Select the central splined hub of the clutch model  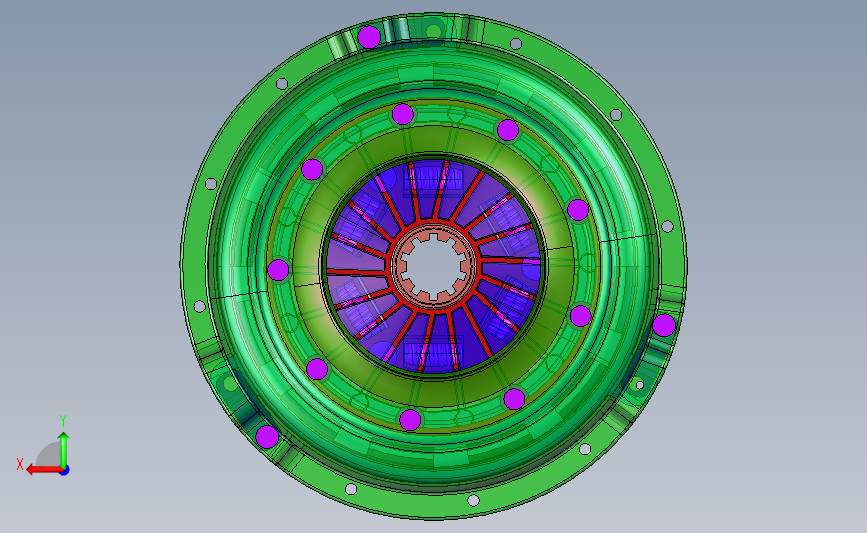click(x=434, y=268)
